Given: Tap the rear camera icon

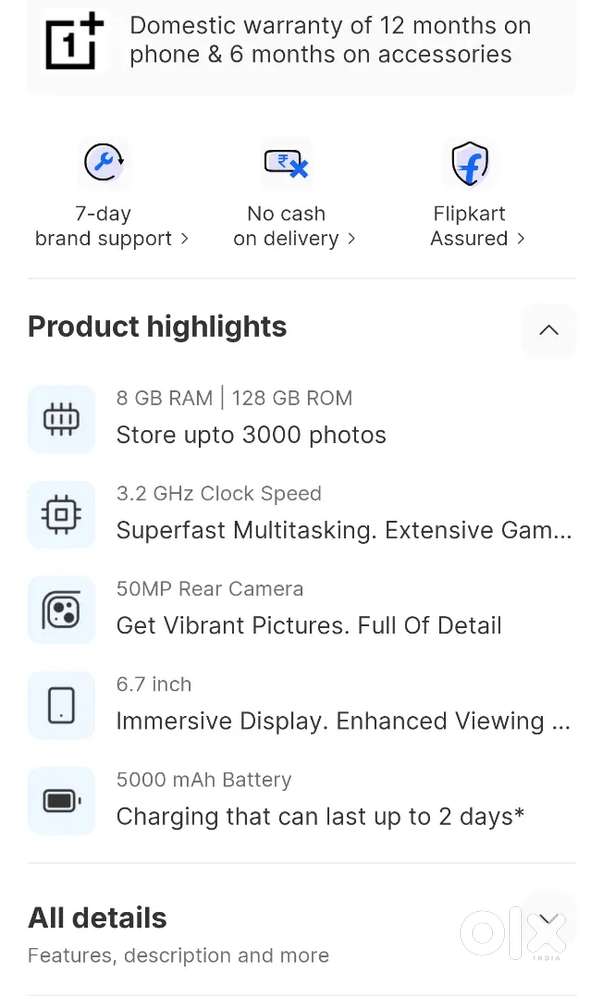Looking at the screenshot, I should pyautogui.click(x=61, y=610).
